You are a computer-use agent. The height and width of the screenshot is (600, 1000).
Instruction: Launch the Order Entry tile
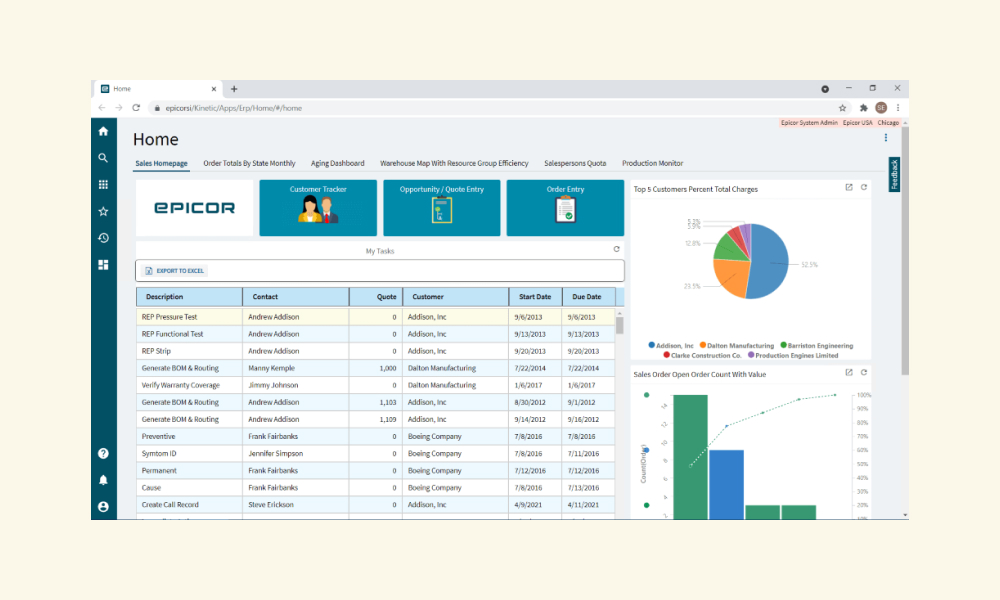click(x=565, y=208)
